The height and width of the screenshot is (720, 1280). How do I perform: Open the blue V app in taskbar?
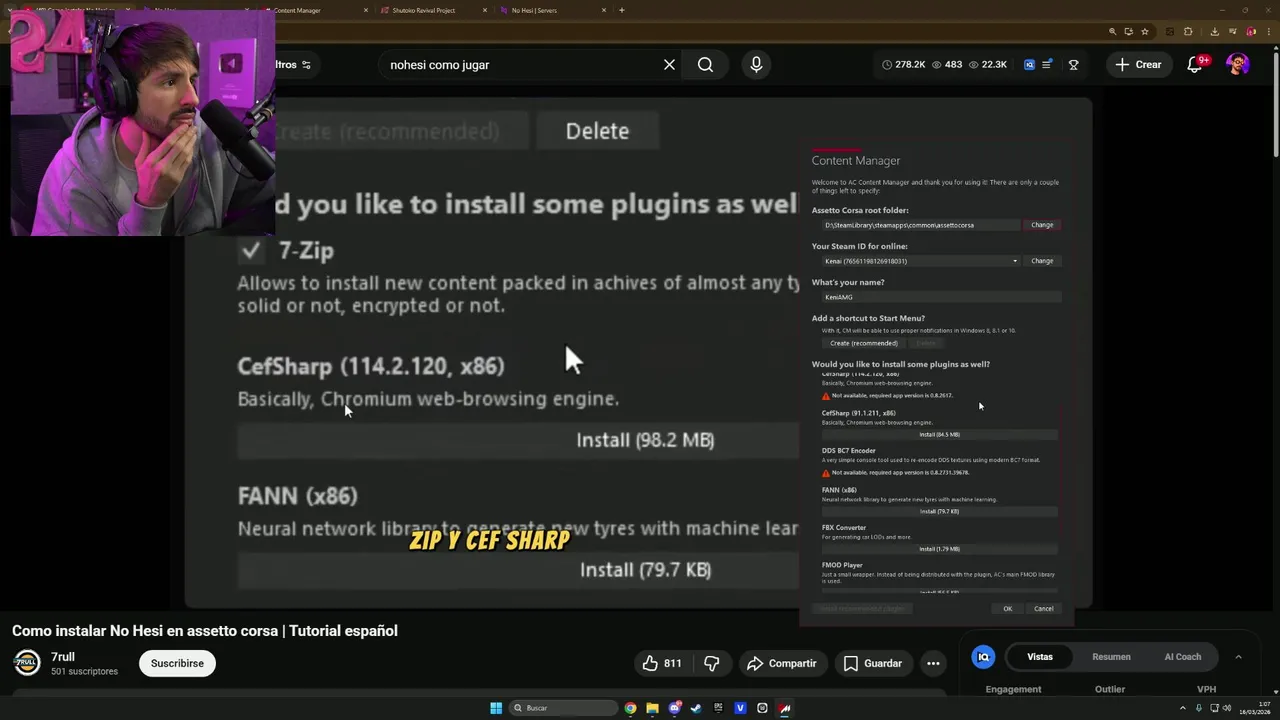pyautogui.click(x=740, y=708)
